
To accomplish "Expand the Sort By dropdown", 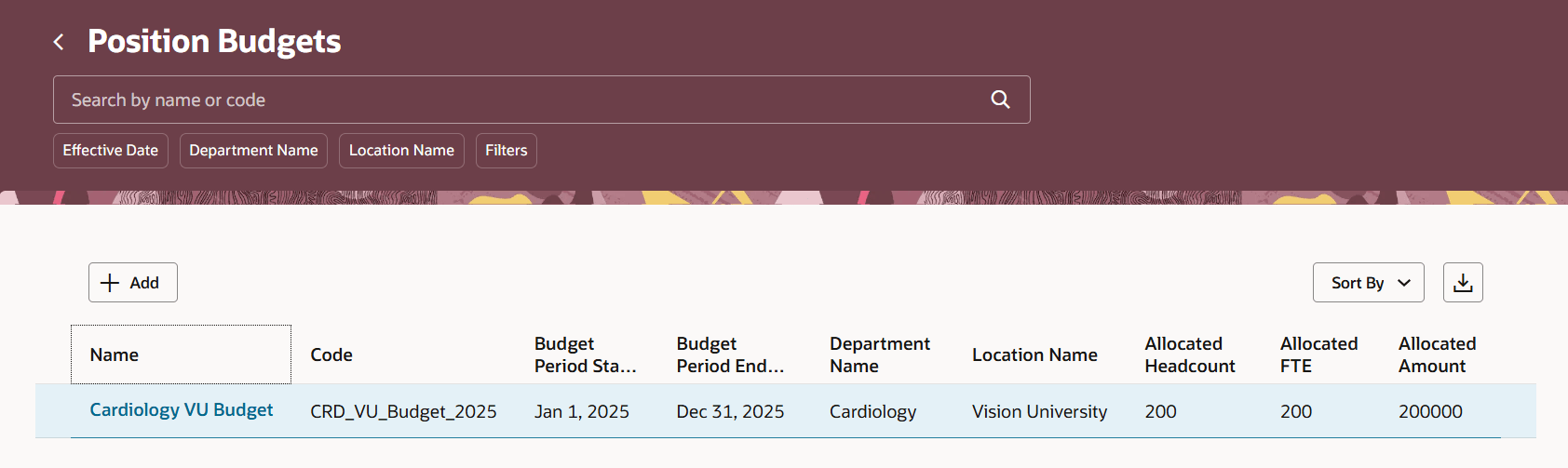I will click(1368, 283).
